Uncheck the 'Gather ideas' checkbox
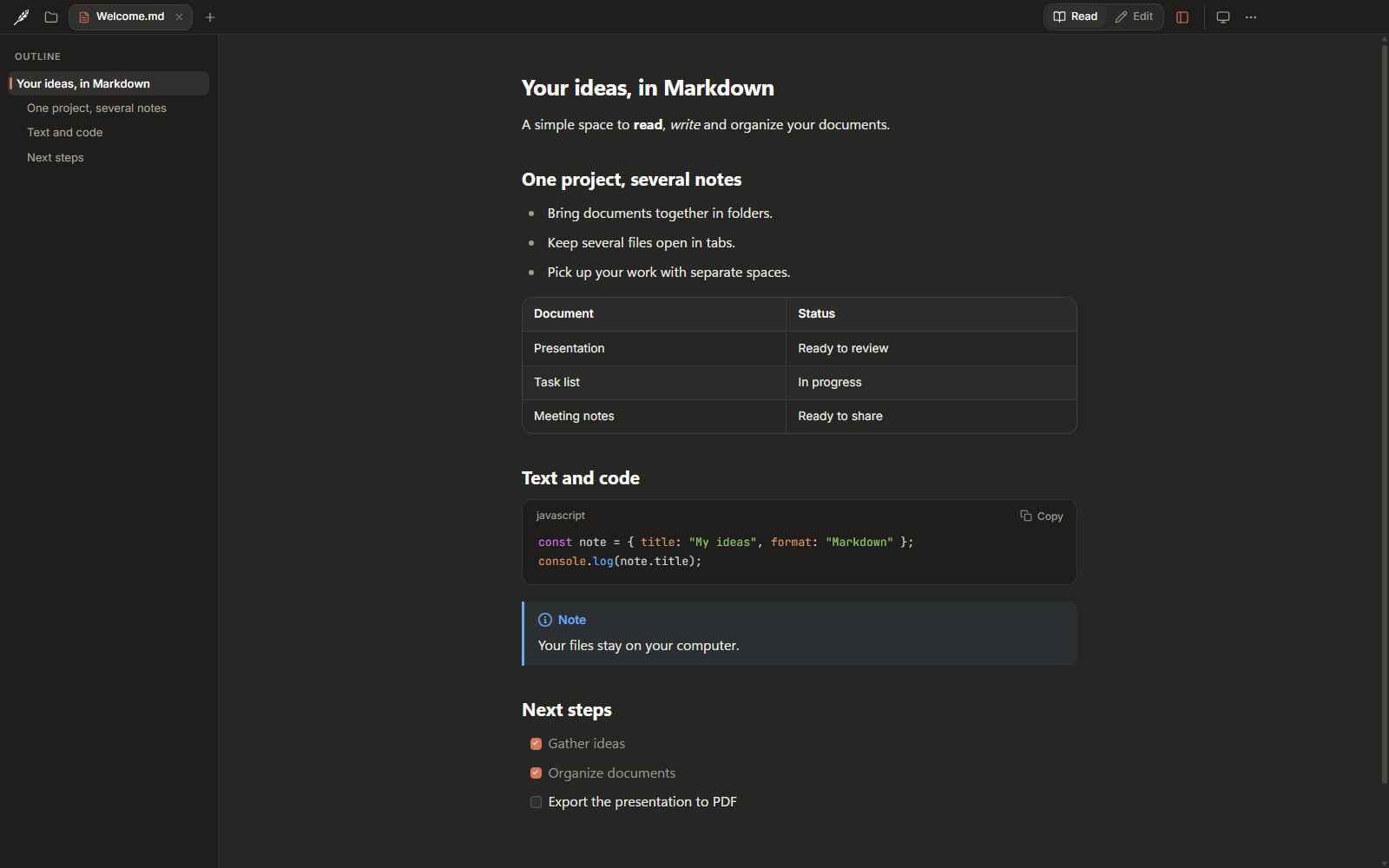 pos(536,744)
